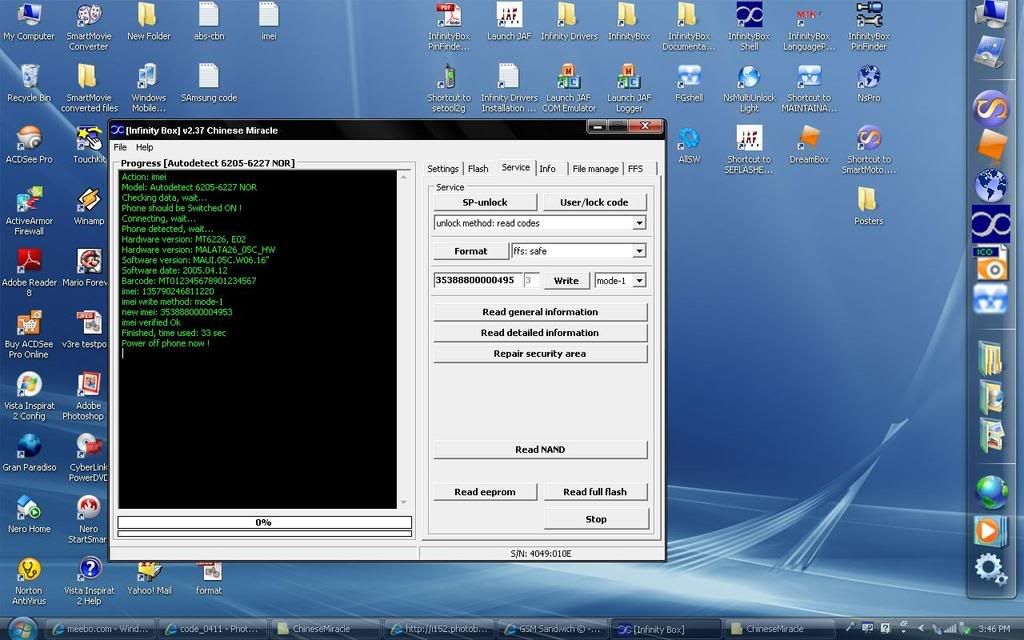Click Read general information button
1024x640 pixels.
tap(540, 312)
